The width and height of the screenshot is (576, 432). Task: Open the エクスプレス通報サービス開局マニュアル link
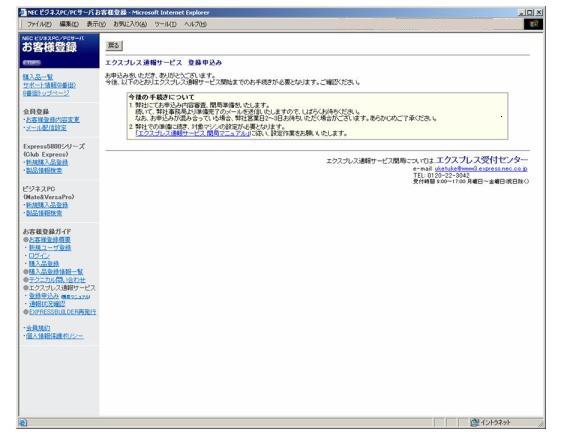pos(193,133)
